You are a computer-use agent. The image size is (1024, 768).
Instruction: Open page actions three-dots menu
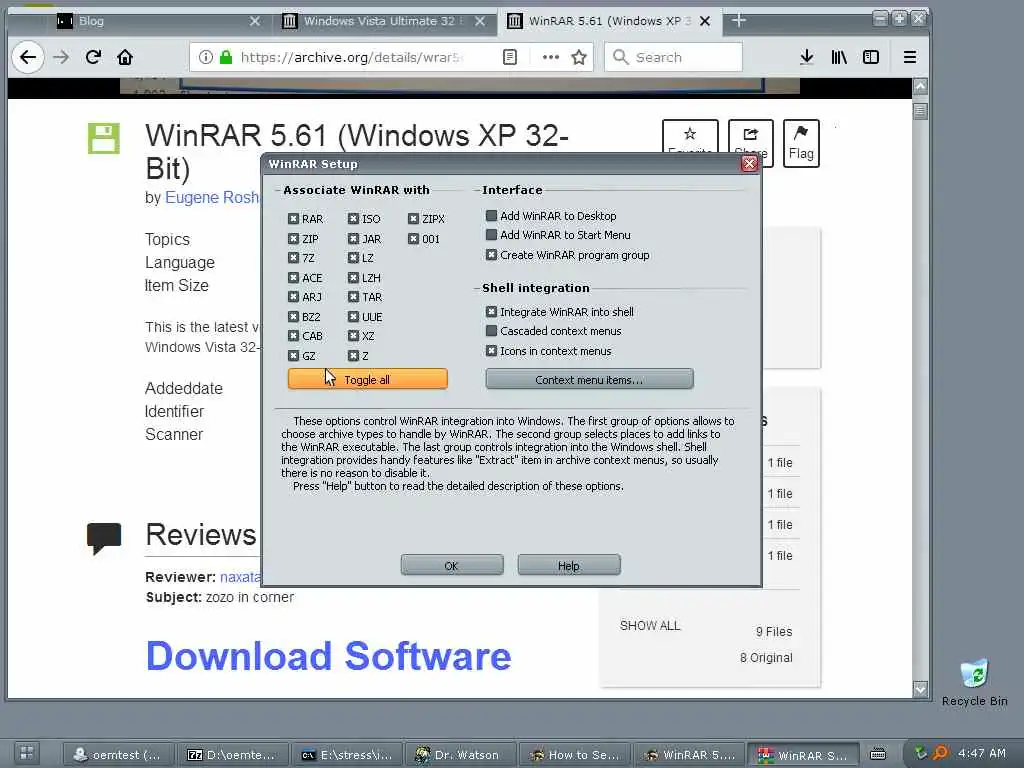[x=551, y=57]
